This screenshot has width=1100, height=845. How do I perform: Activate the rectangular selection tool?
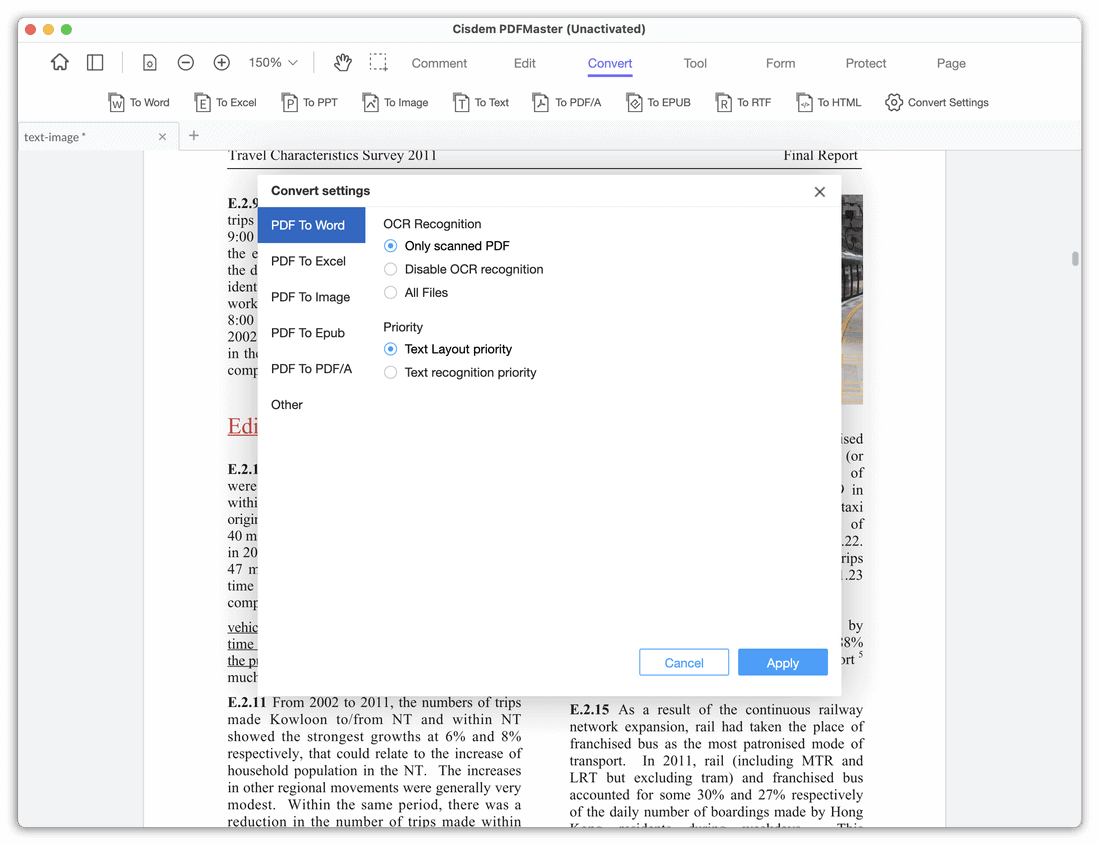coord(379,62)
